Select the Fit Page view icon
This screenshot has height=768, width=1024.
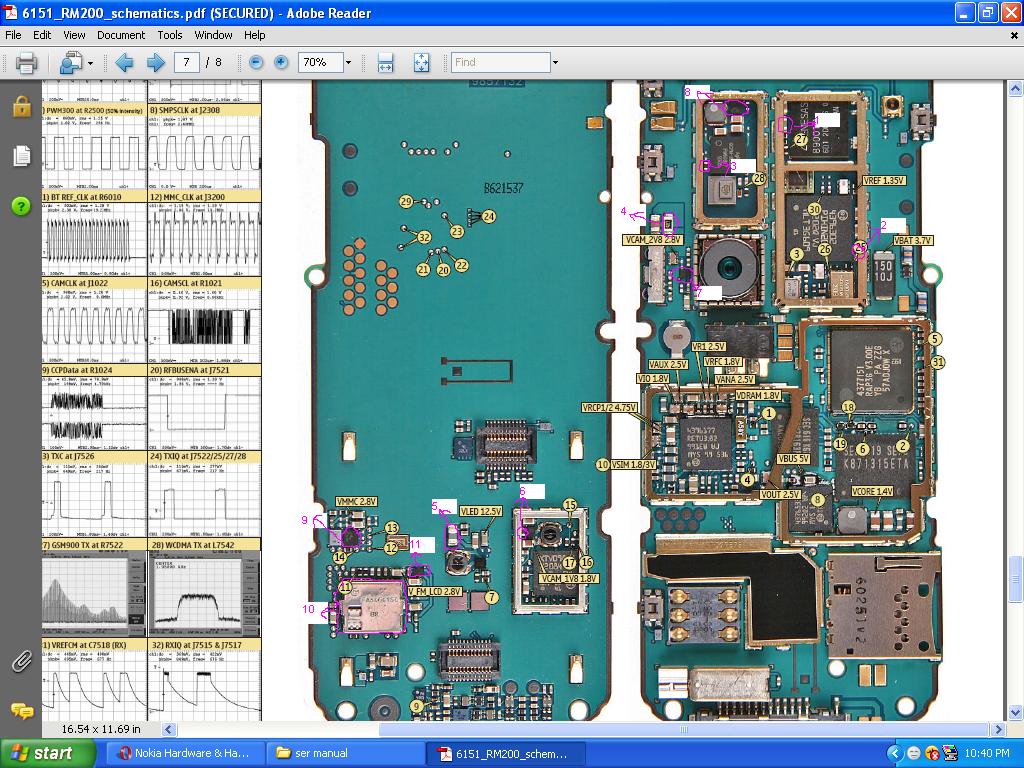coord(421,63)
